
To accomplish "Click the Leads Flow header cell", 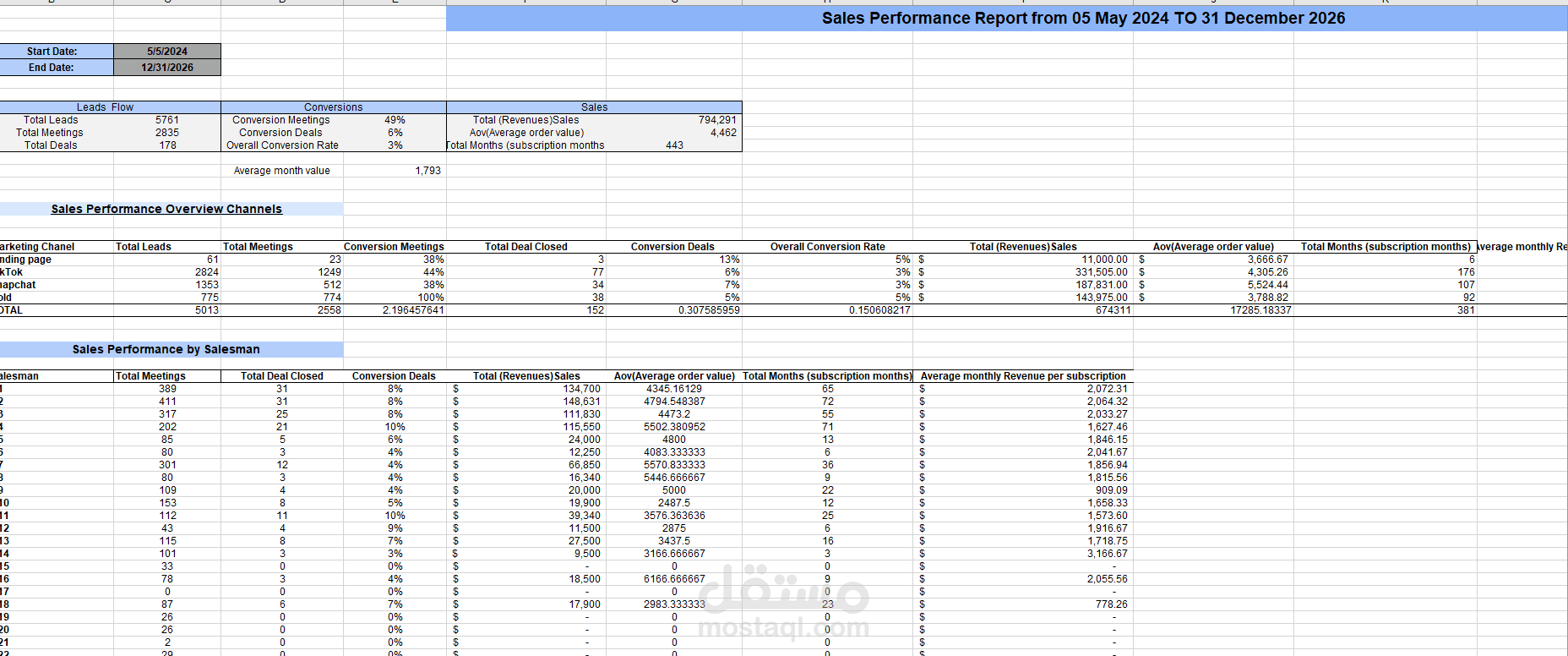I will pos(110,107).
